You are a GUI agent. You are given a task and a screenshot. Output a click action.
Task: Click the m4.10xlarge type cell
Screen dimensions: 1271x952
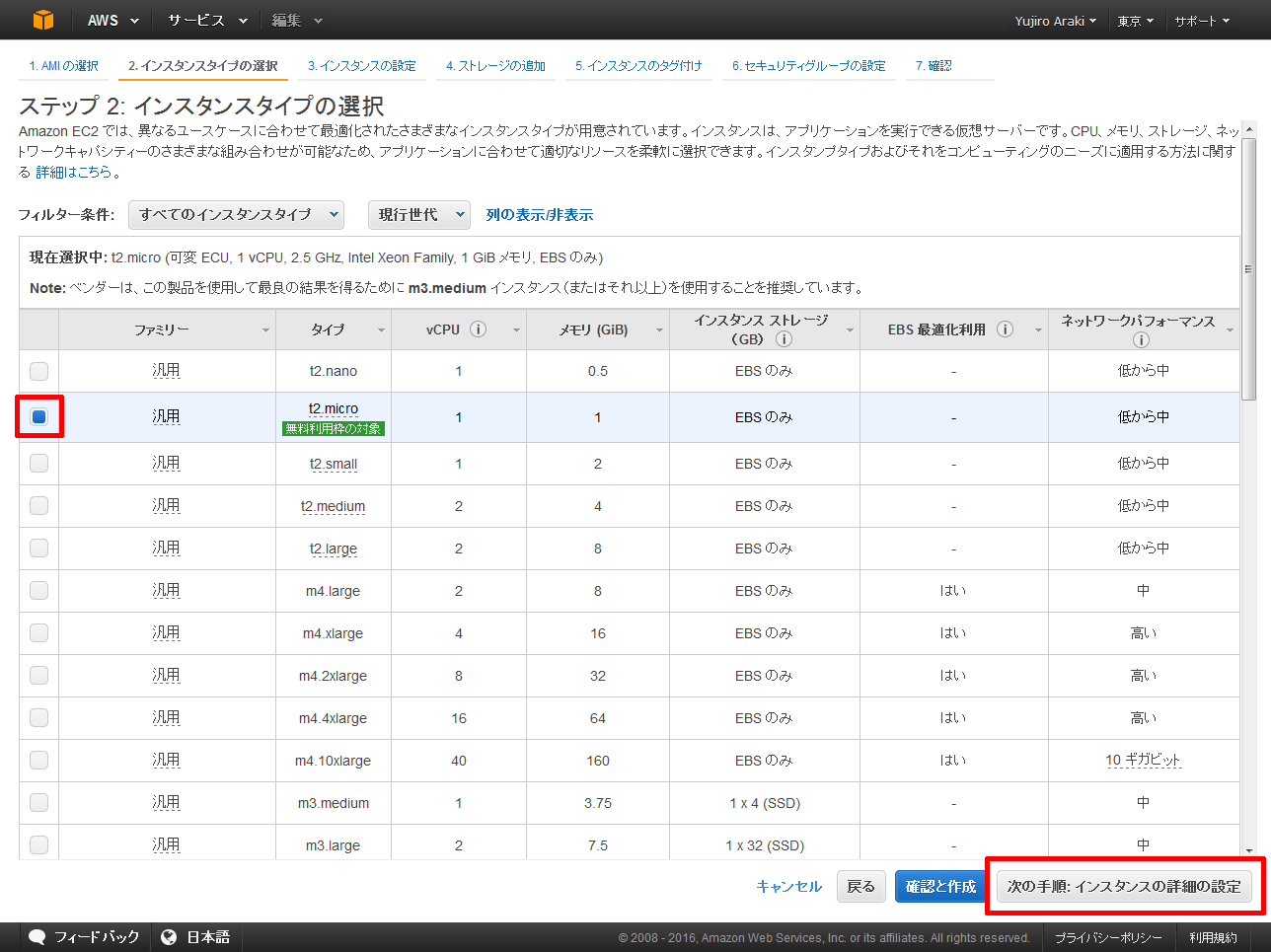(334, 761)
